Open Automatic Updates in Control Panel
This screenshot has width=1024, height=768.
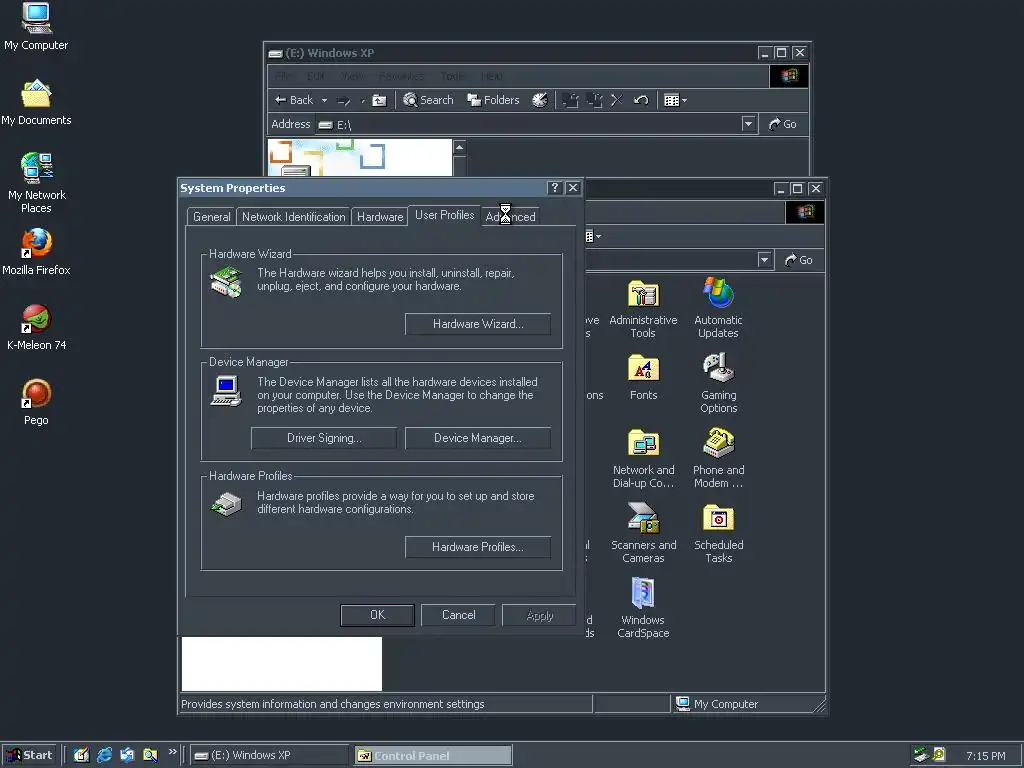[x=718, y=309]
